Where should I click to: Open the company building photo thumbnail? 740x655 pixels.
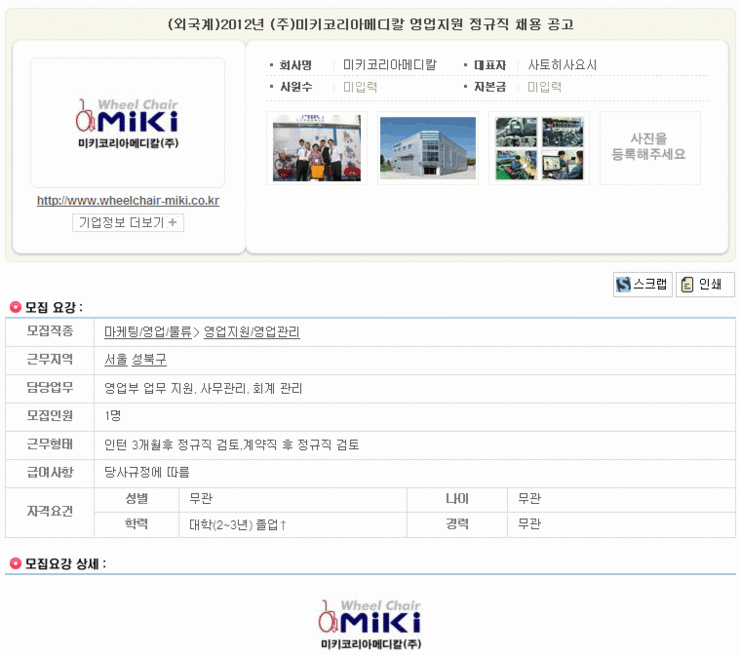pyautogui.click(x=428, y=148)
